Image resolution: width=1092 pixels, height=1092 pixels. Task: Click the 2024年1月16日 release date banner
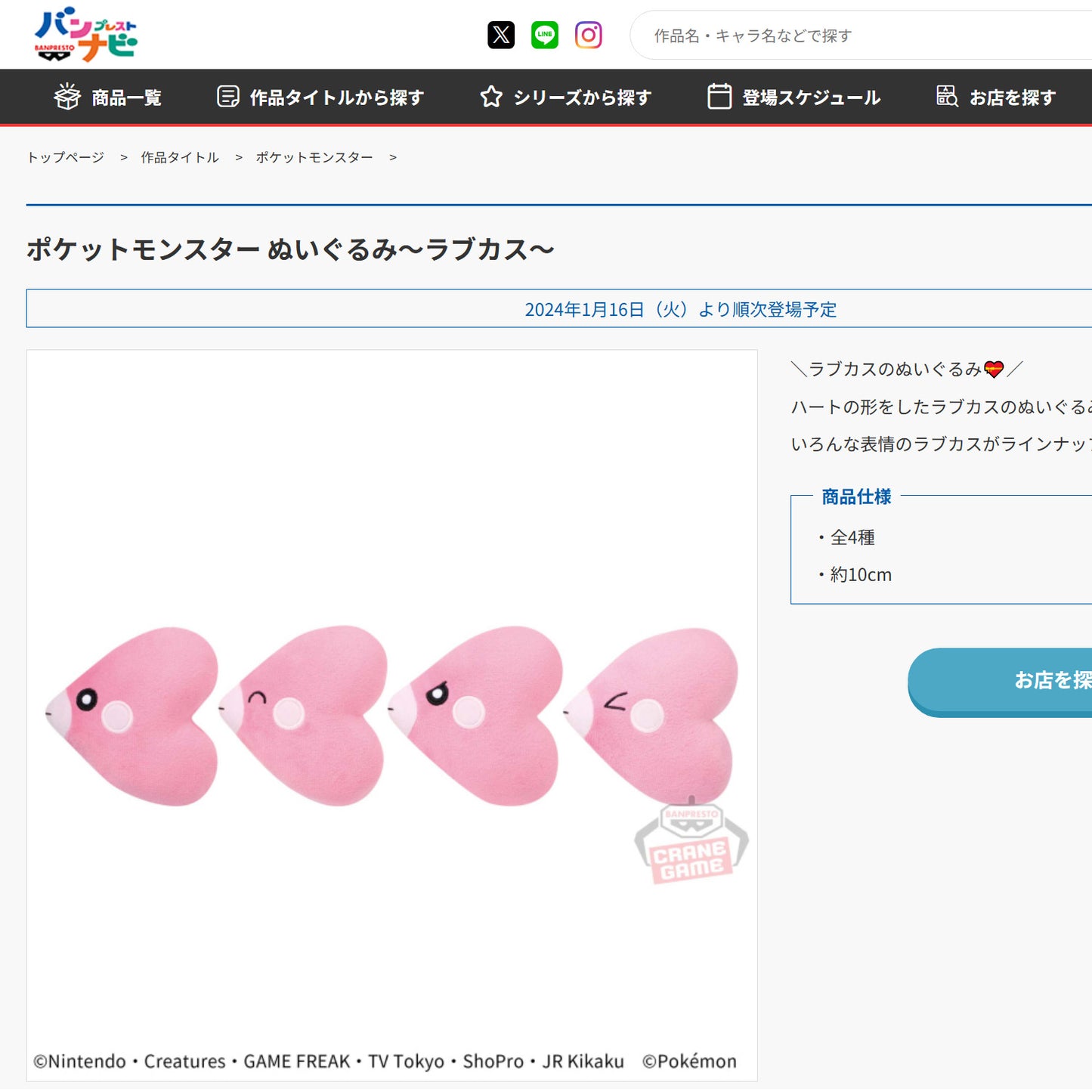[680, 308]
